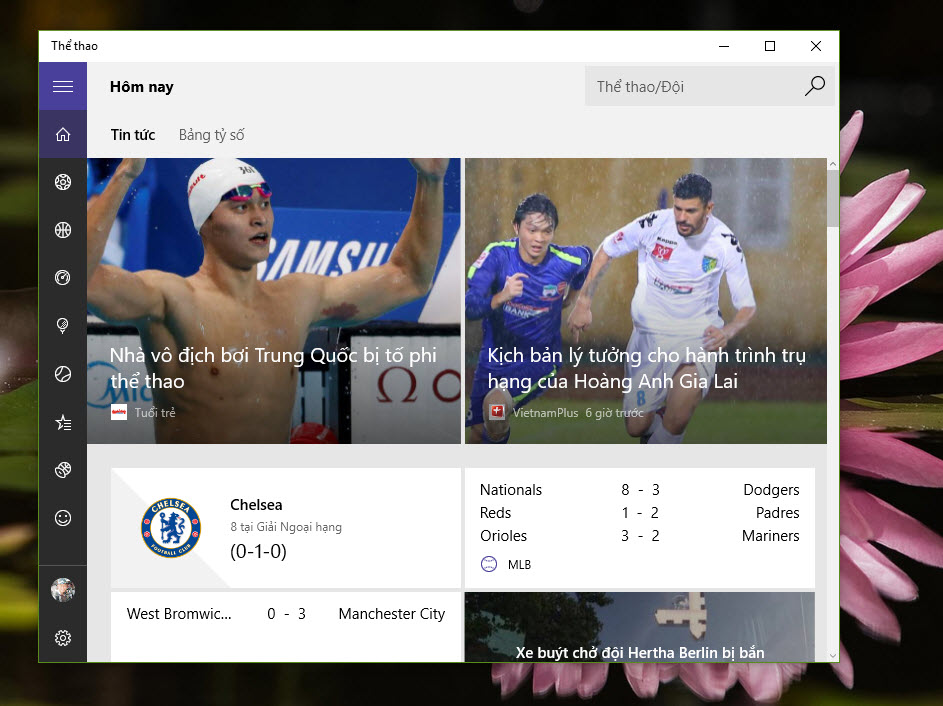Click the VietnamPlus source logo
Screen dimensions: 943x706
(x=496, y=413)
